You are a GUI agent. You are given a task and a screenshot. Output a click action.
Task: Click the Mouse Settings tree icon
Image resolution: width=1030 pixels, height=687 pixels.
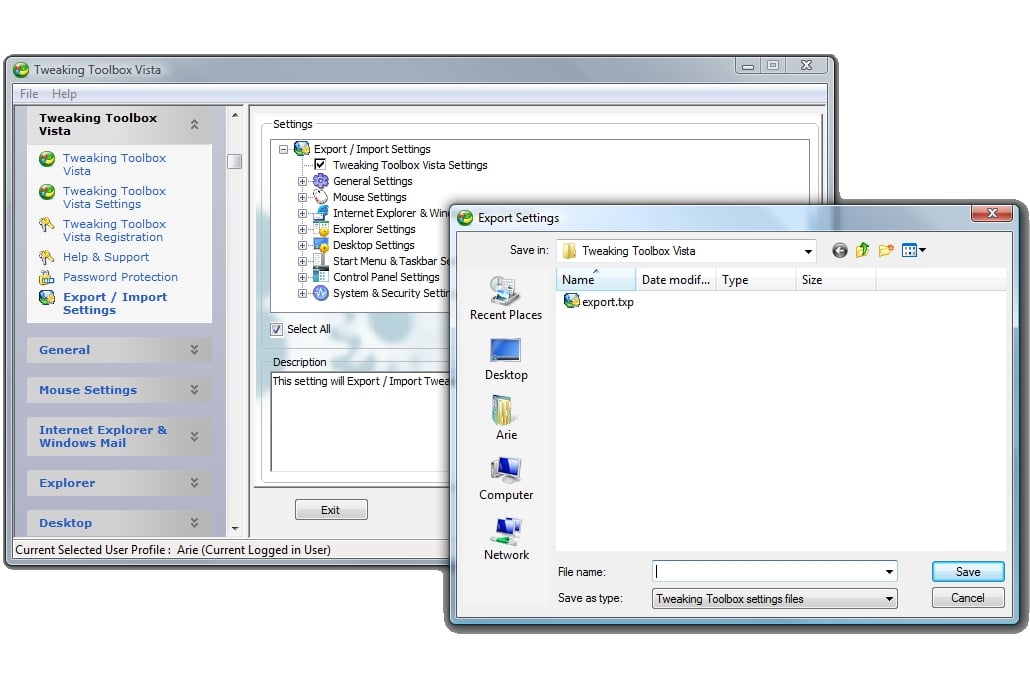click(x=318, y=196)
